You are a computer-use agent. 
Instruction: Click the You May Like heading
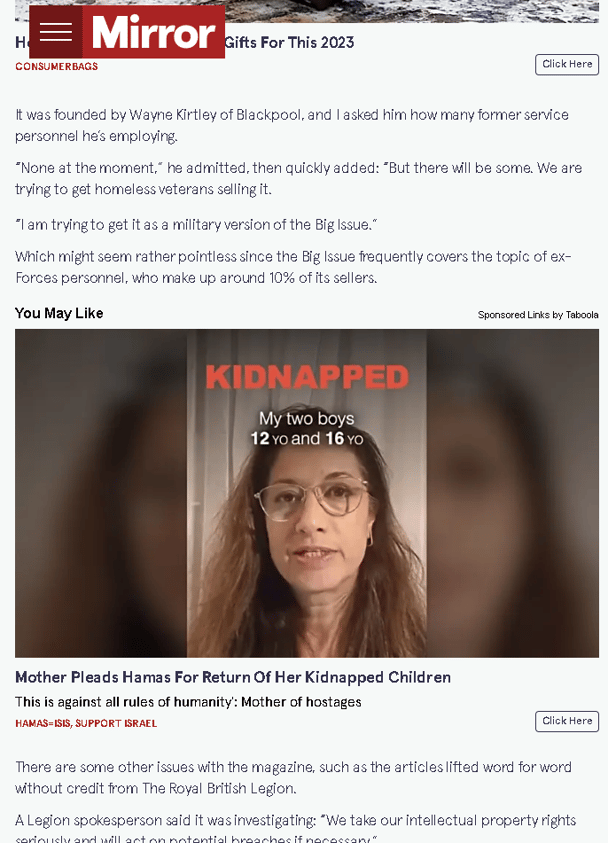click(x=59, y=313)
